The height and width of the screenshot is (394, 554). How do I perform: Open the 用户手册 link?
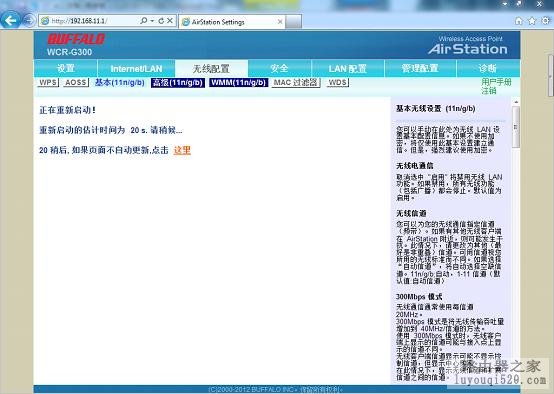[x=496, y=82]
